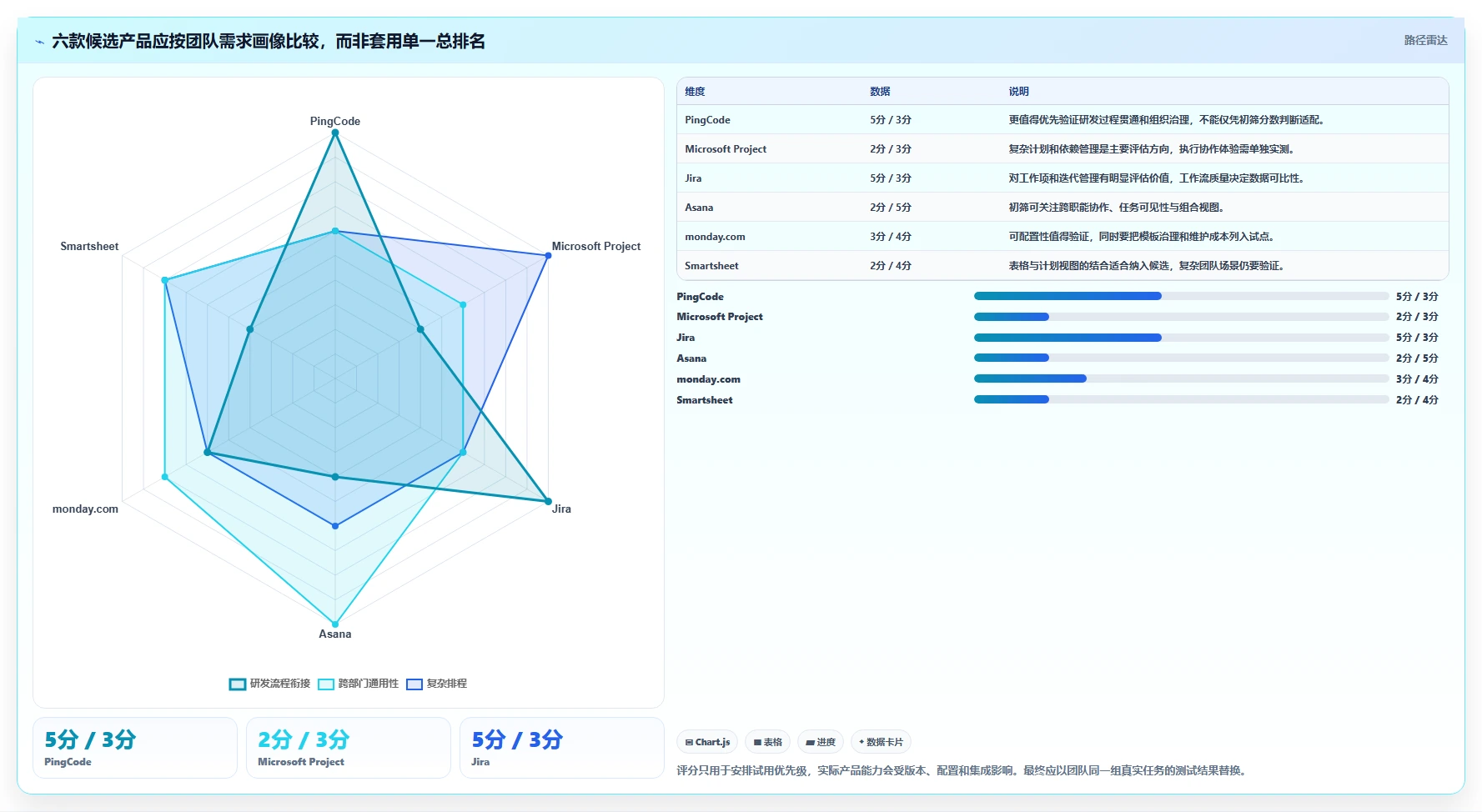Click monday.com label in the progress list
The height and width of the screenshot is (812, 1482).
point(708,379)
